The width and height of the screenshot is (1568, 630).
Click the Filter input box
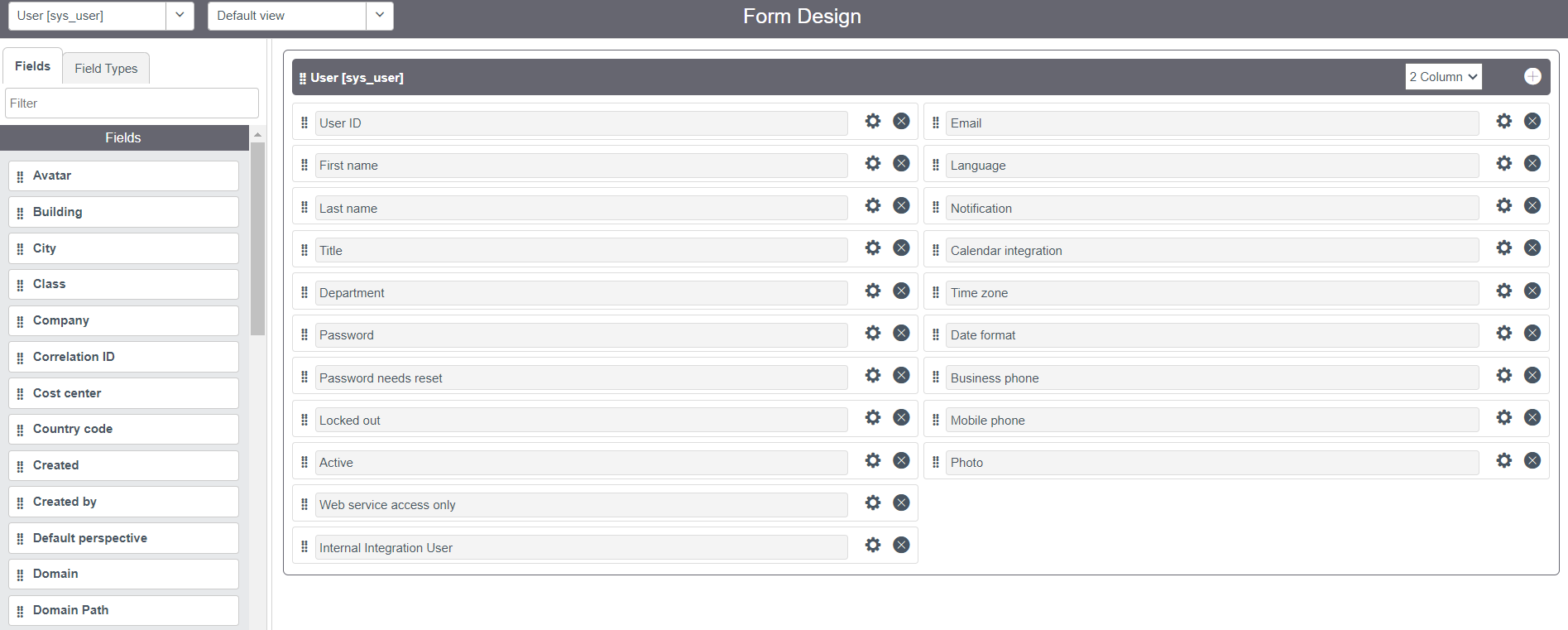(132, 103)
